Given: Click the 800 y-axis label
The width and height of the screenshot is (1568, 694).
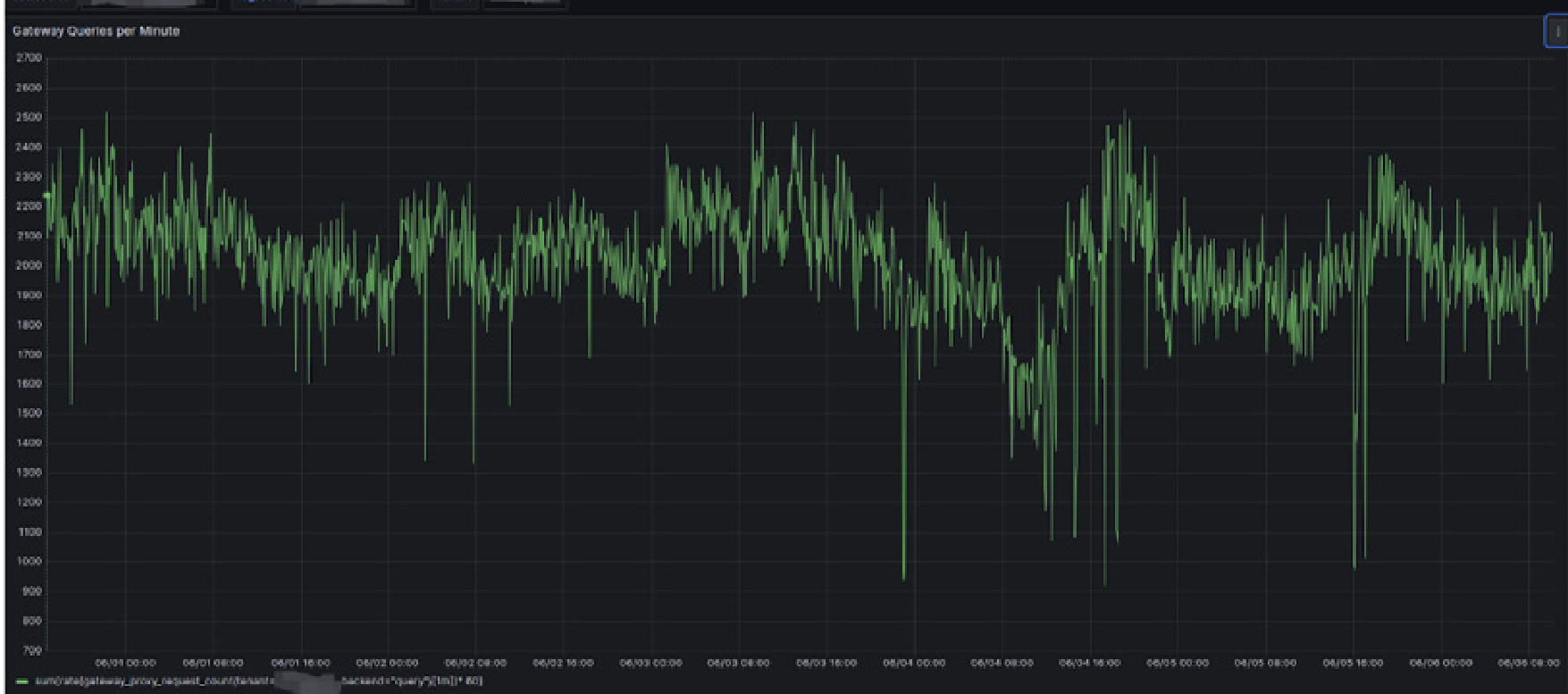Looking at the screenshot, I should tap(31, 621).
